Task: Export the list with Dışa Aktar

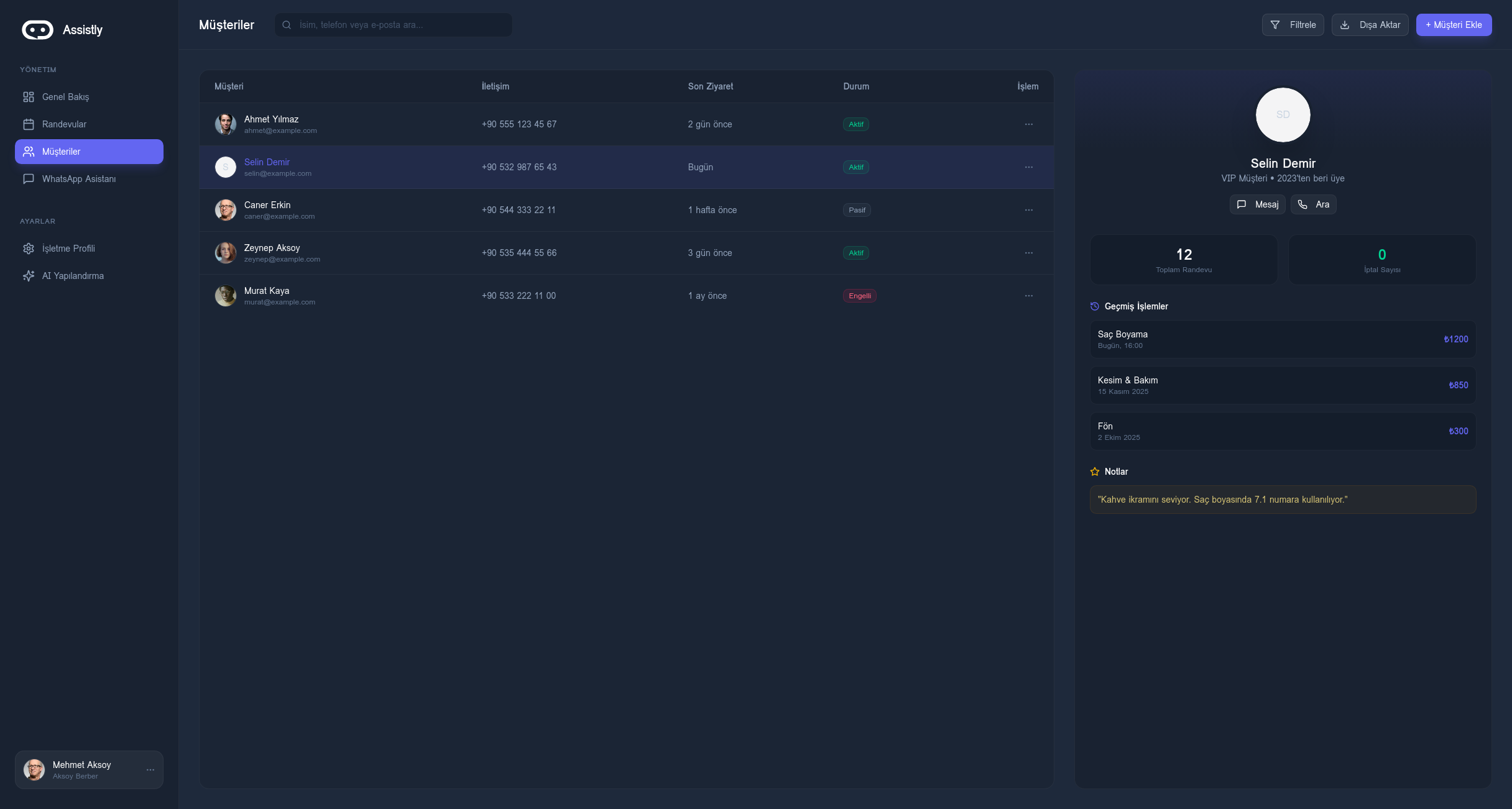Action: tap(1370, 25)
